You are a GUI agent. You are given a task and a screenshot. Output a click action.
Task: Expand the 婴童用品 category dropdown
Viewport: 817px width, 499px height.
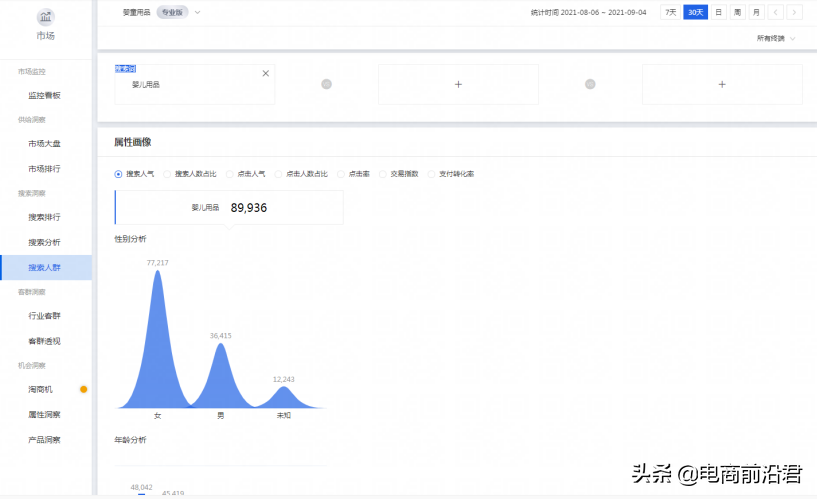[198, 12]
